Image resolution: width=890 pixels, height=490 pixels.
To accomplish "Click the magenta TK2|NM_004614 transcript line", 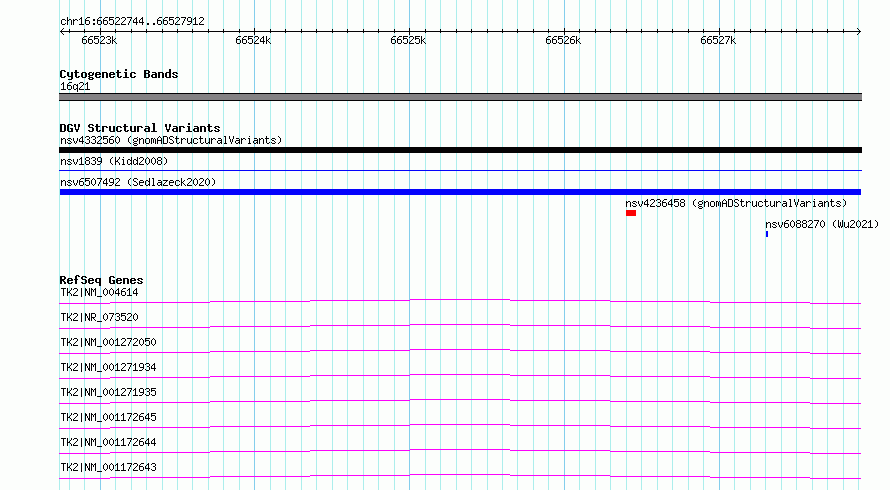I will coord(460,301).
